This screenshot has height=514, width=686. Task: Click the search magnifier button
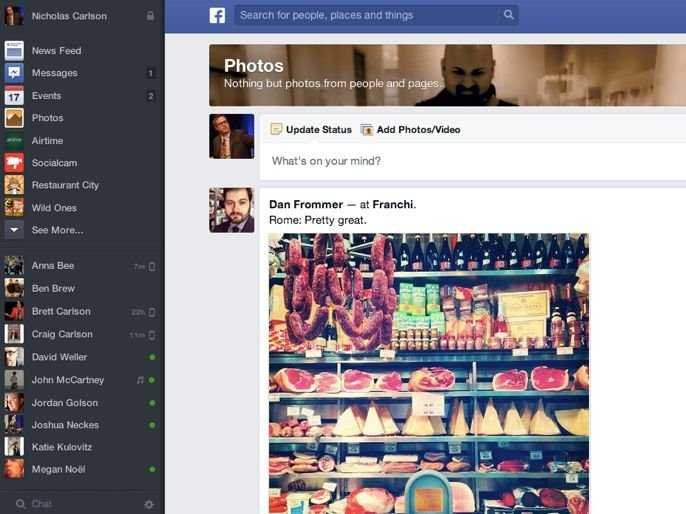[508, 15]
